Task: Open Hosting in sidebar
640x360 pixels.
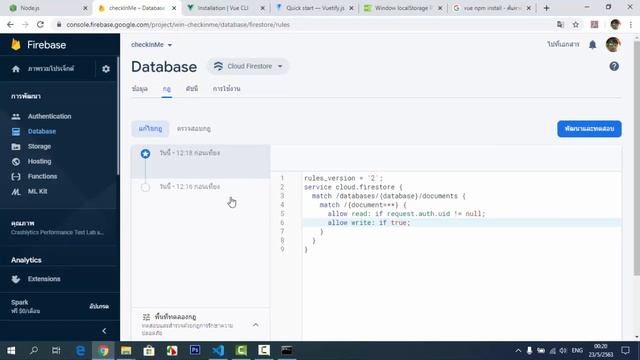Action: [39, 161]
